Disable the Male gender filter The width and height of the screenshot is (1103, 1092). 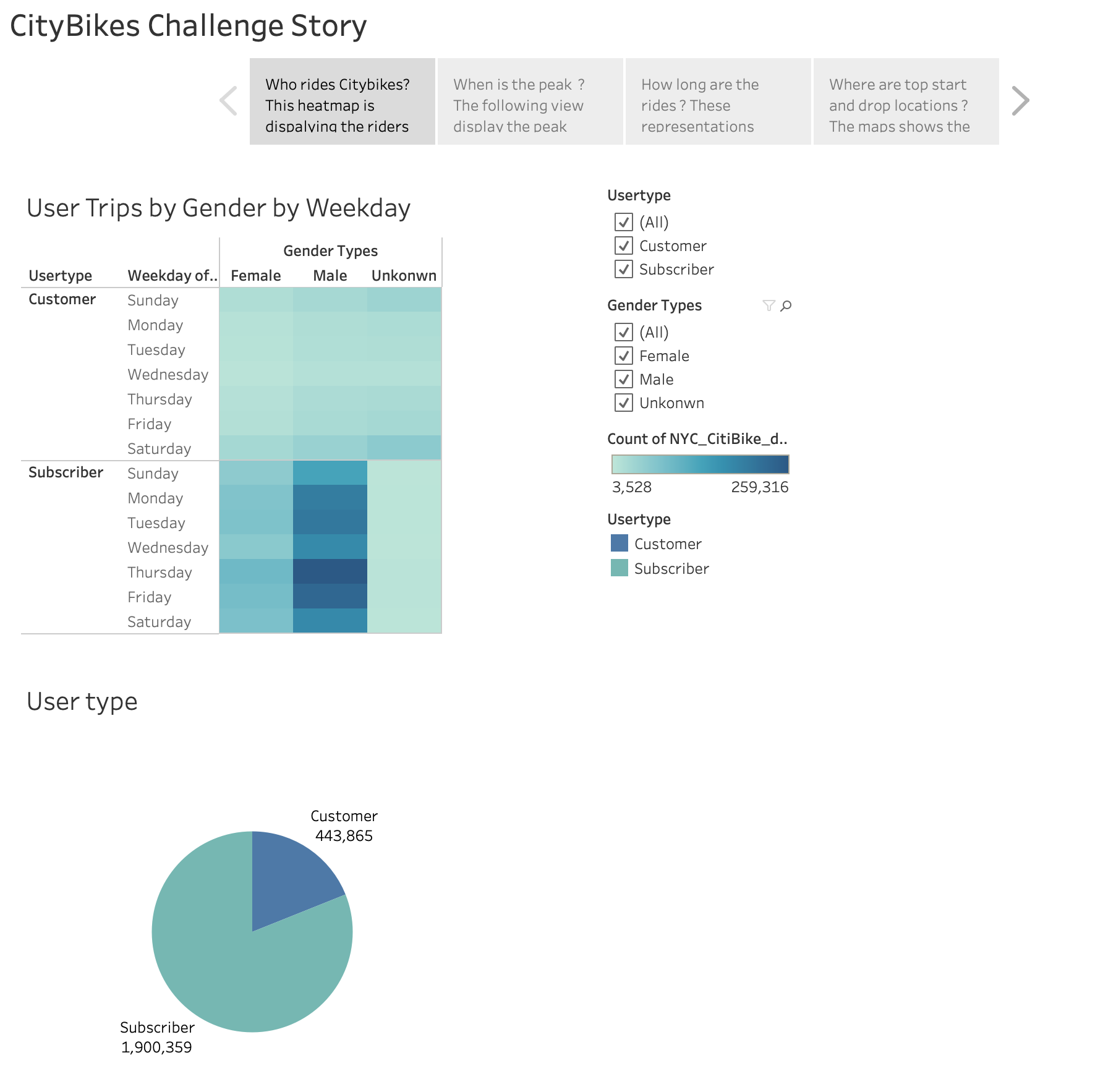coord(624,379)
